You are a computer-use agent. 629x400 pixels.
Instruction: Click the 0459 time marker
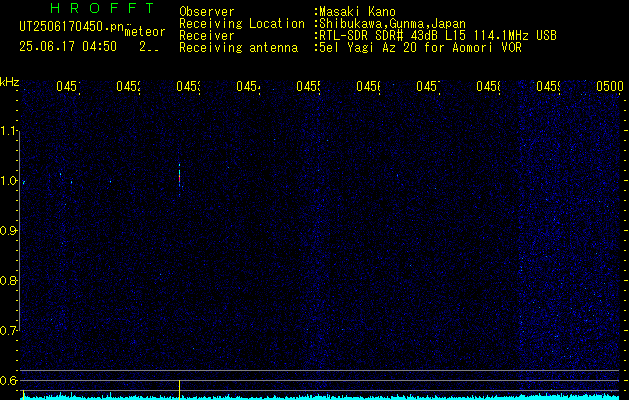[548, 86]
